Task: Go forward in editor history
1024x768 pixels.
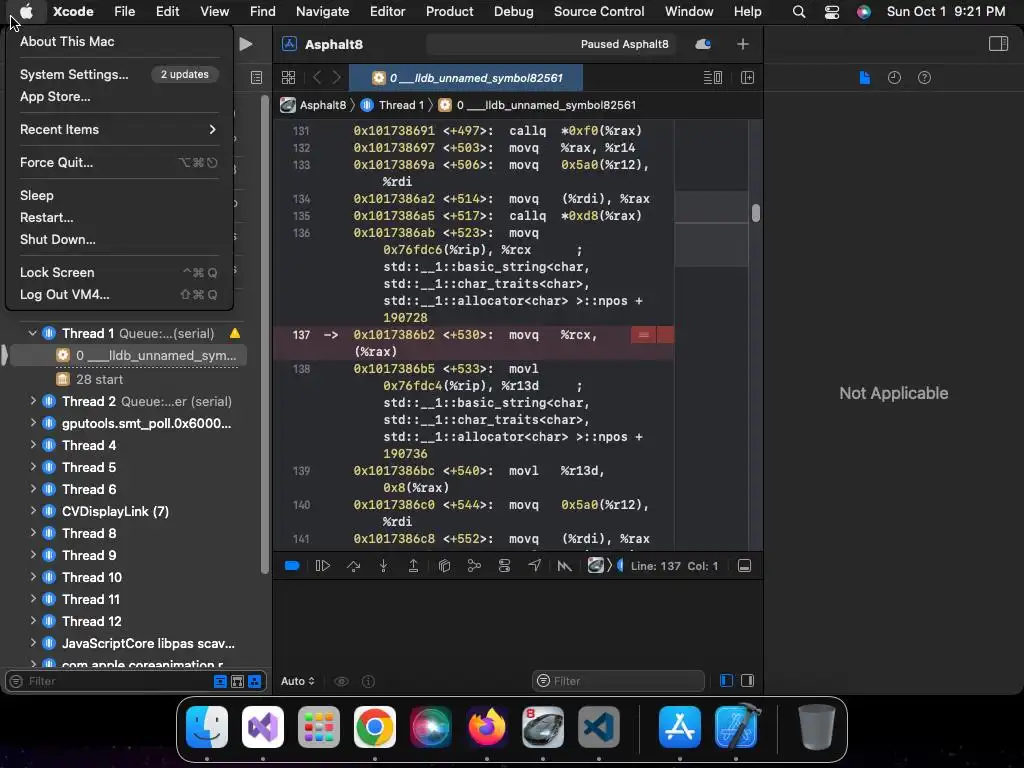Action: (337, 78)
